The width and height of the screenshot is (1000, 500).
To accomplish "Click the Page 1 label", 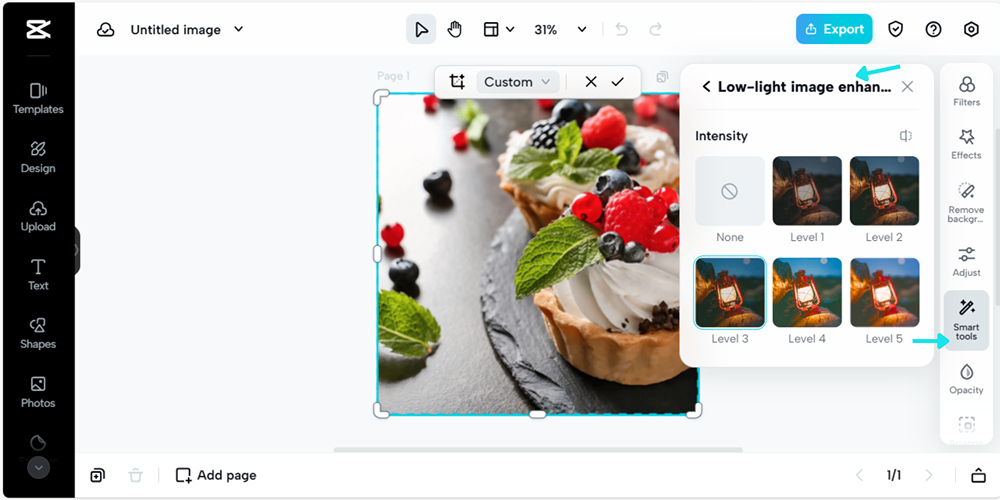I will 393,76.
